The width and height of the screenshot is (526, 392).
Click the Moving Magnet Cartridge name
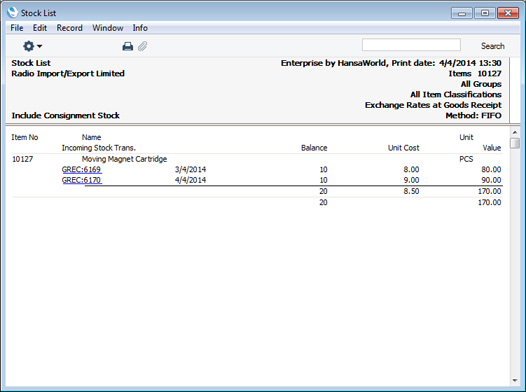pos(124,159)
